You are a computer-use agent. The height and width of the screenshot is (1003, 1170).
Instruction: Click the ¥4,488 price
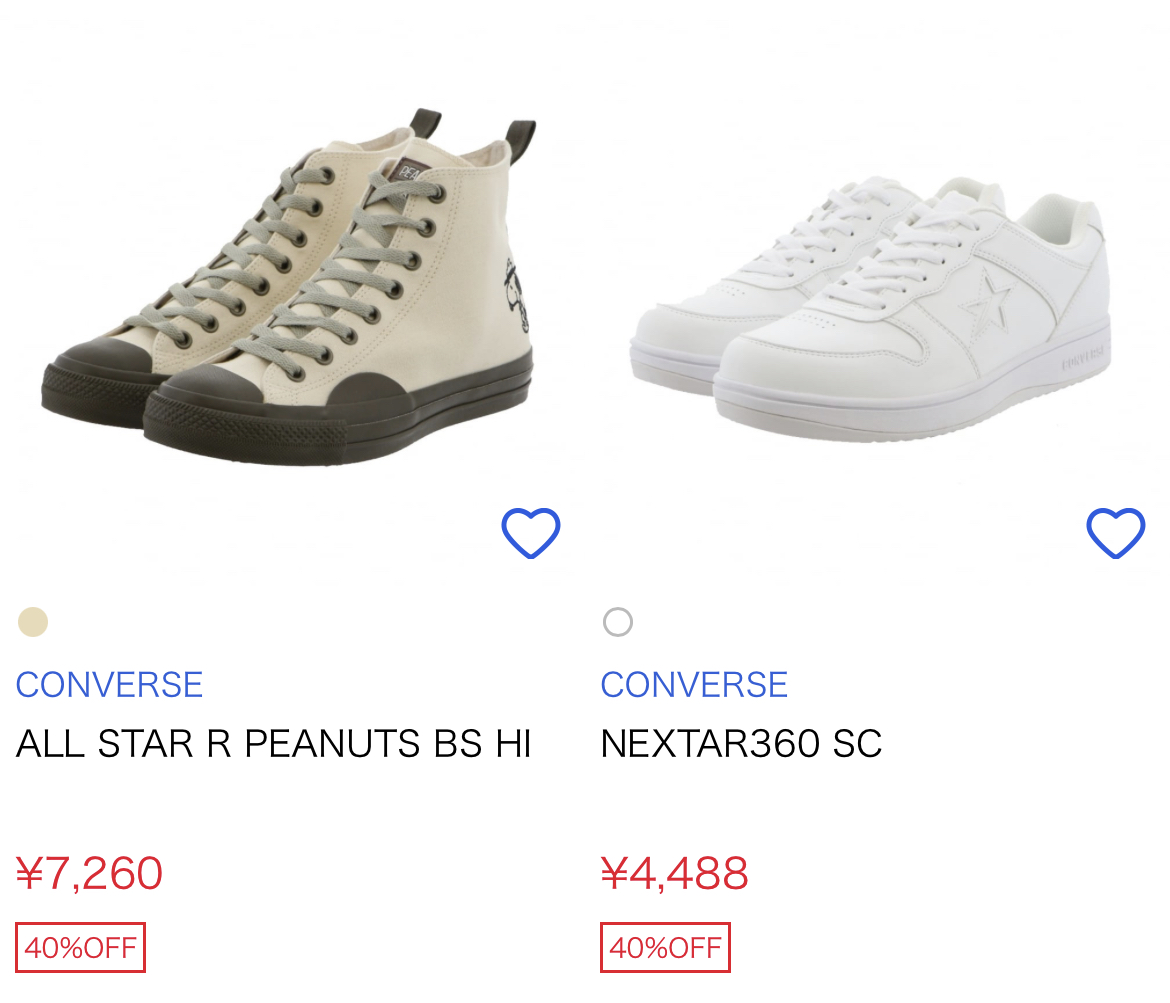(x=674, y=873)
